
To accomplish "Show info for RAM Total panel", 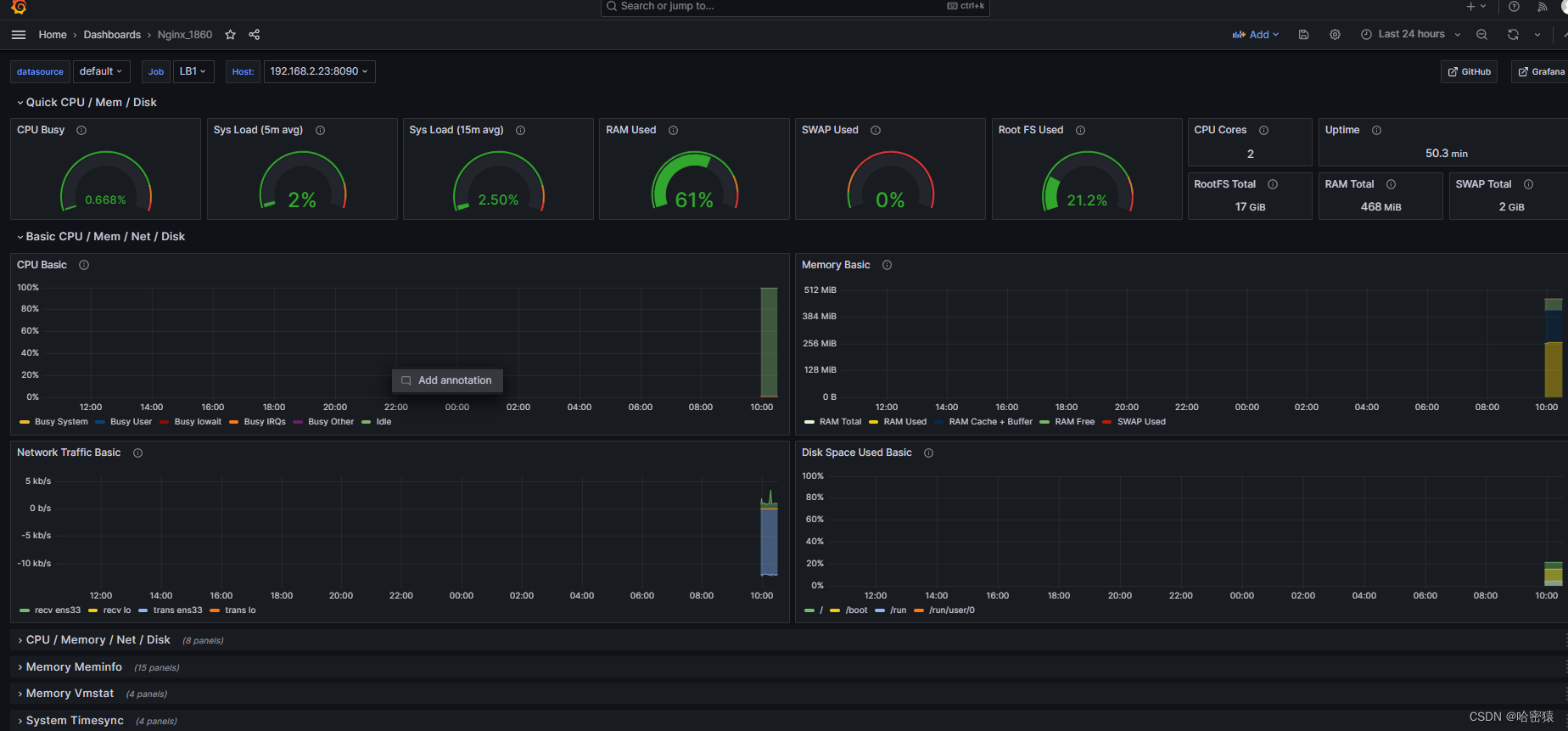I will pos(1391,184).
